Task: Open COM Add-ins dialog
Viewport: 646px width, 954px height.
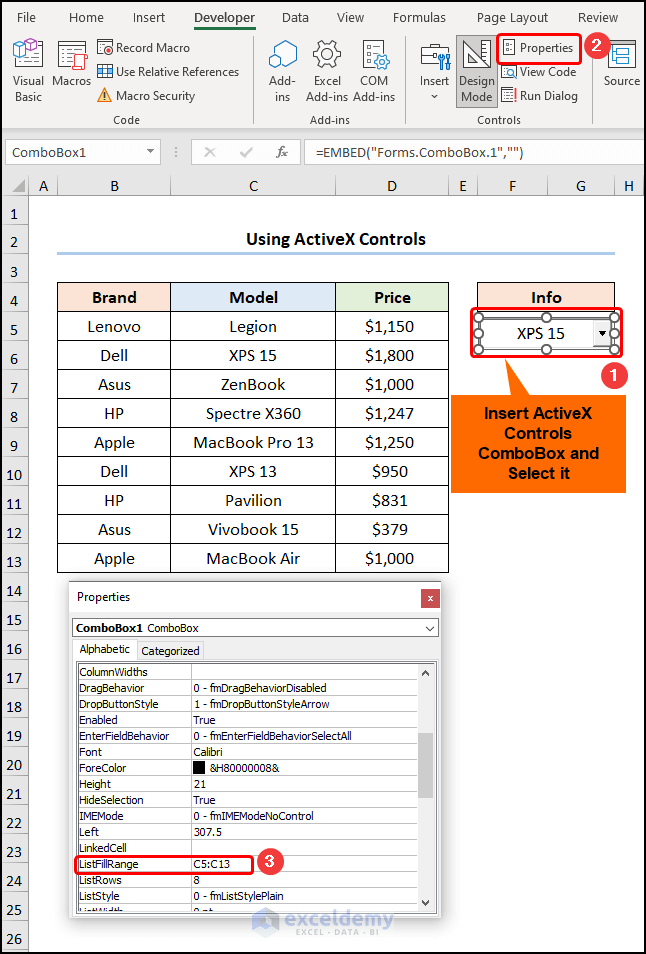Action: [x=374, y=71]
